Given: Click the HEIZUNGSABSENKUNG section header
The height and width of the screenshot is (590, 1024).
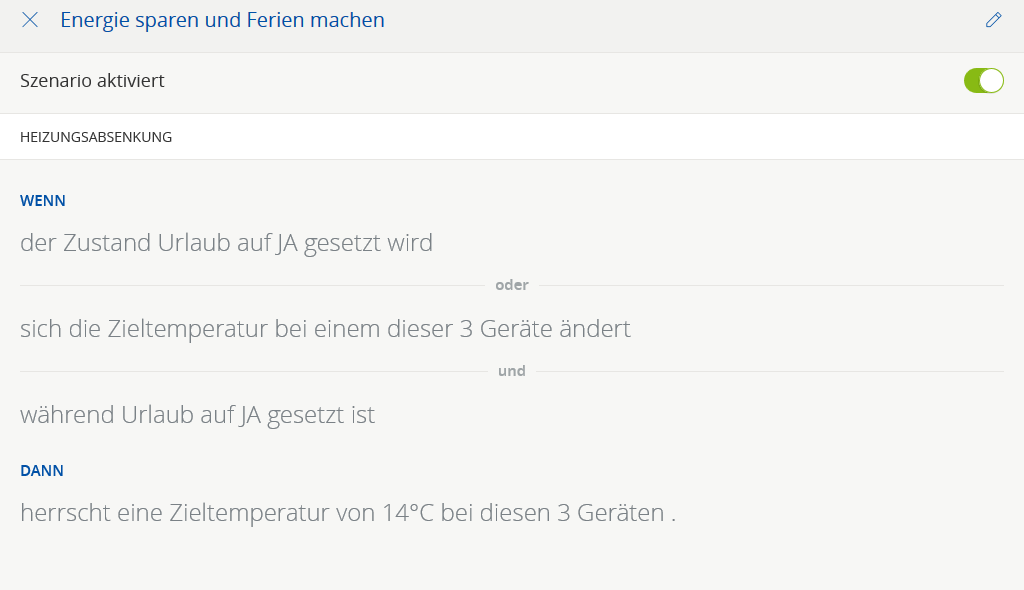Looking at the screenshot, I should 96,137.
